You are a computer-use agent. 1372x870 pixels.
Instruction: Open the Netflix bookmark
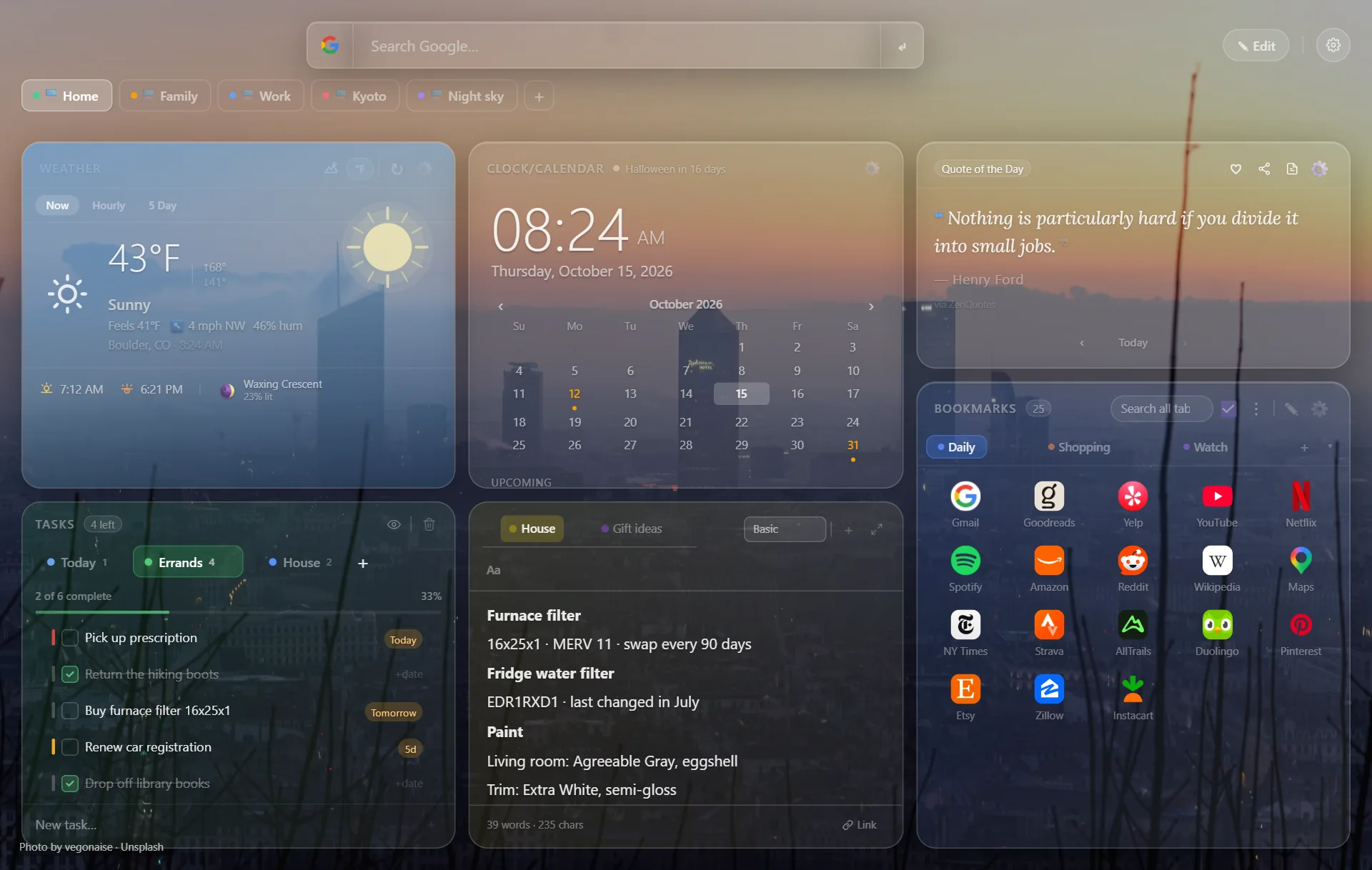tap(1301, 504)
